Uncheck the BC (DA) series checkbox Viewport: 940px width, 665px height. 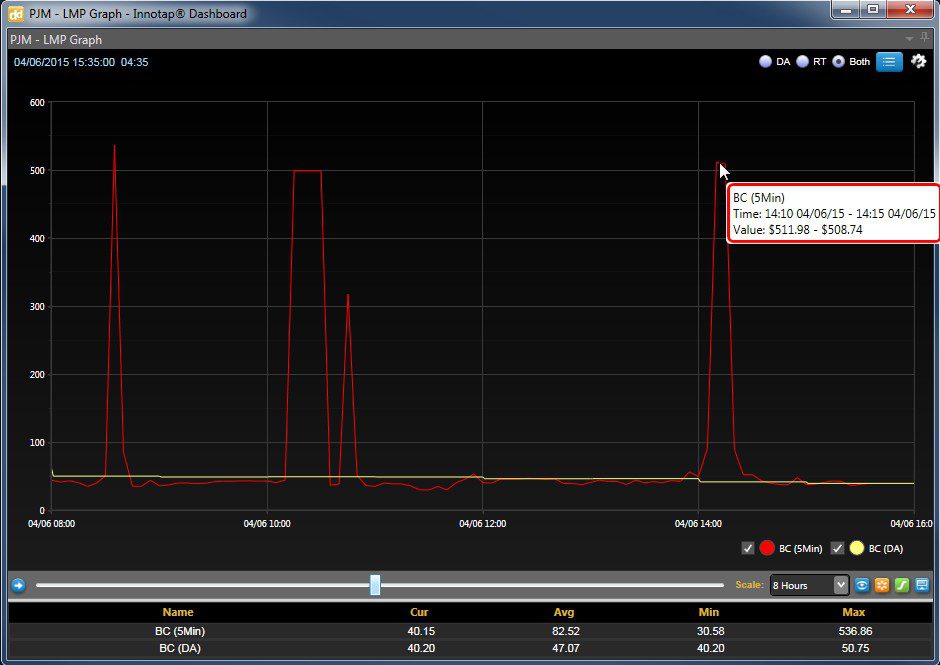click(x=837, y=548)
